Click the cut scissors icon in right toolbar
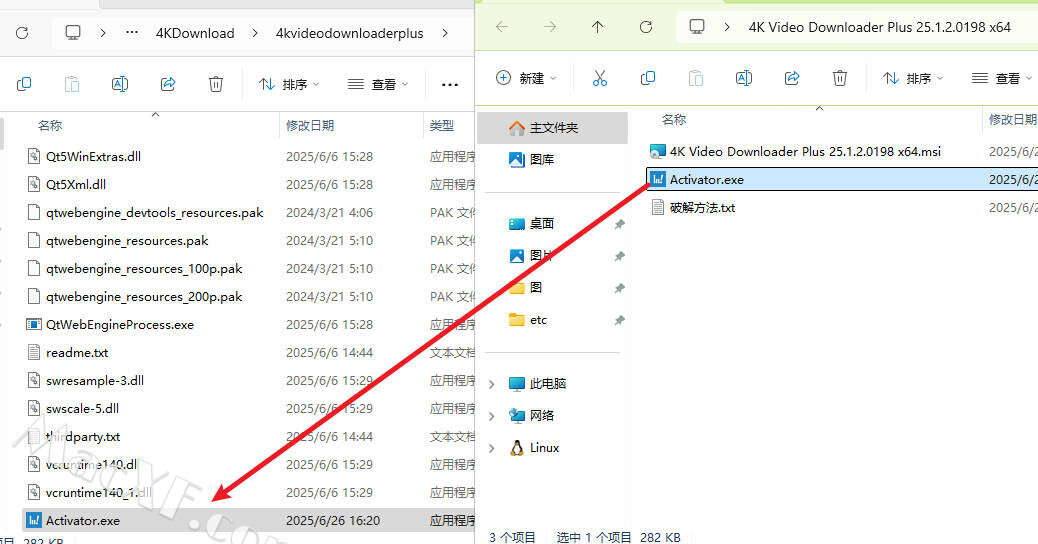The width and height of the screenshot is (1038, 544). [600, 78]
